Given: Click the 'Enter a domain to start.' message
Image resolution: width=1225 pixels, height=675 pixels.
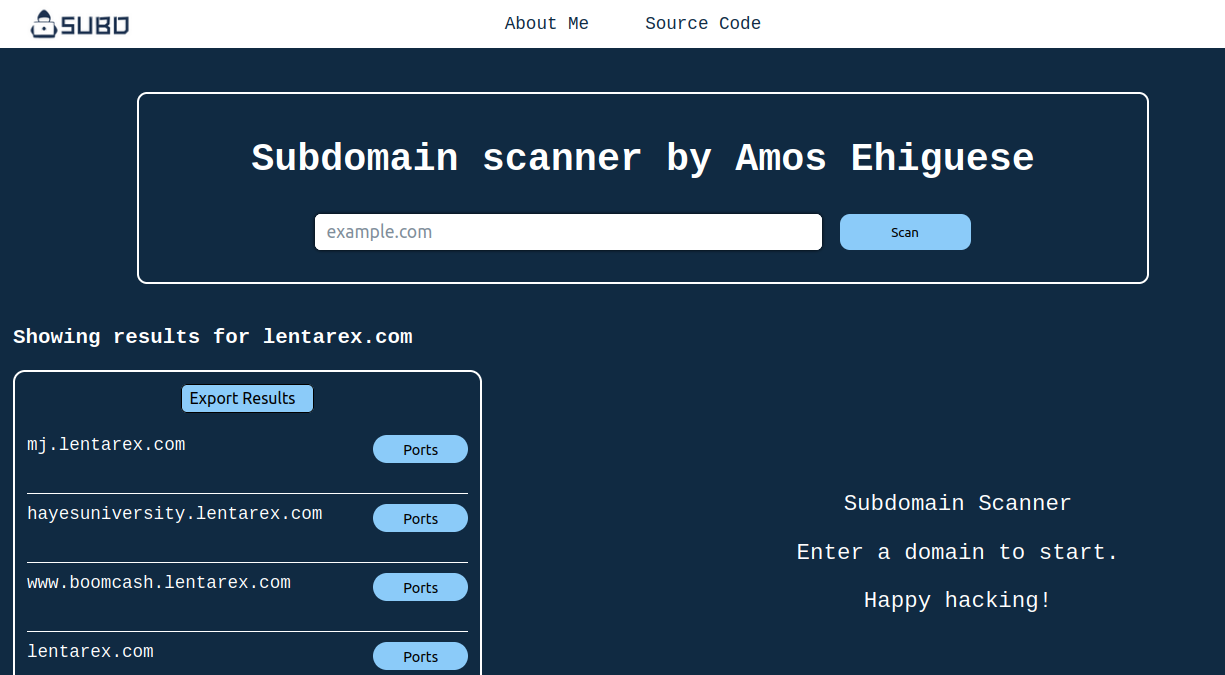Looking at the screenshot, I should tap(958, 552).
